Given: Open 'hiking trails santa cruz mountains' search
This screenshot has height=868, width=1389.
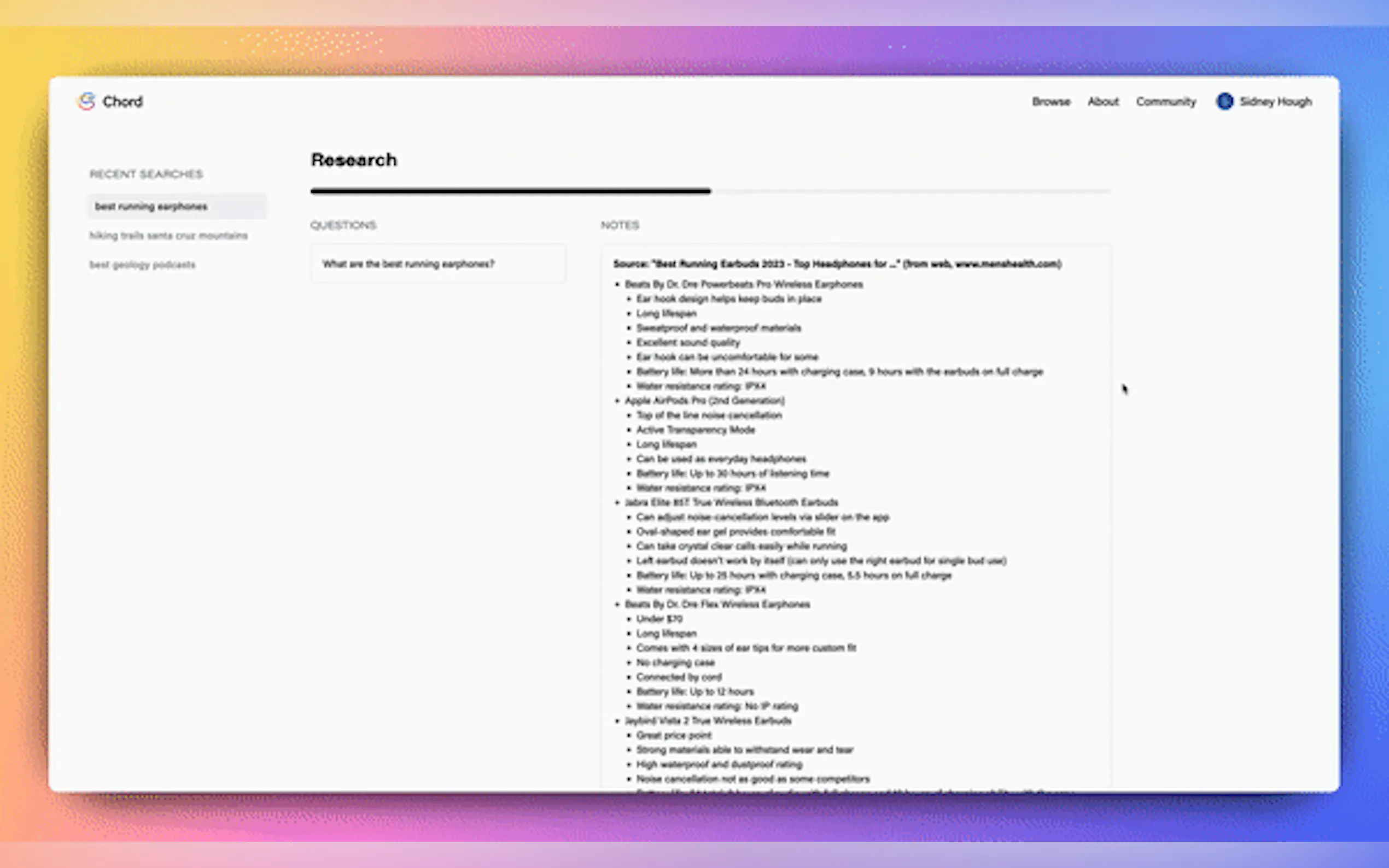Looking at the screenshot, I should [x=168, y=236].
